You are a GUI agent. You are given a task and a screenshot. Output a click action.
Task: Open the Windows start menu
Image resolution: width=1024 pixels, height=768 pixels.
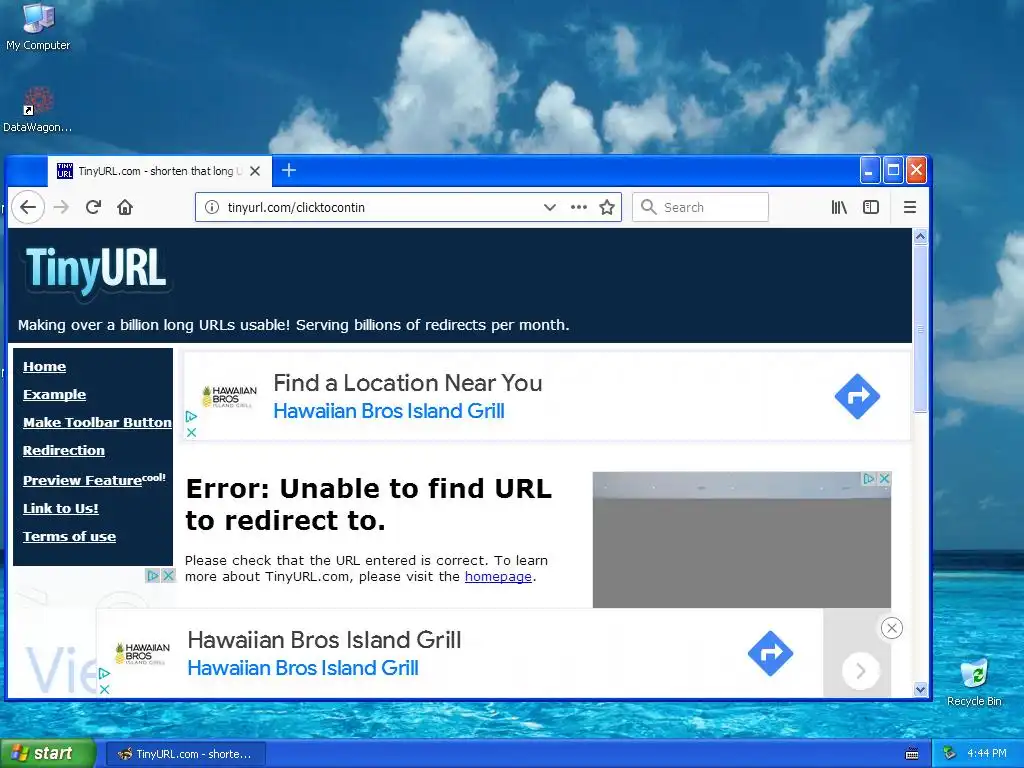pos(47,754)
